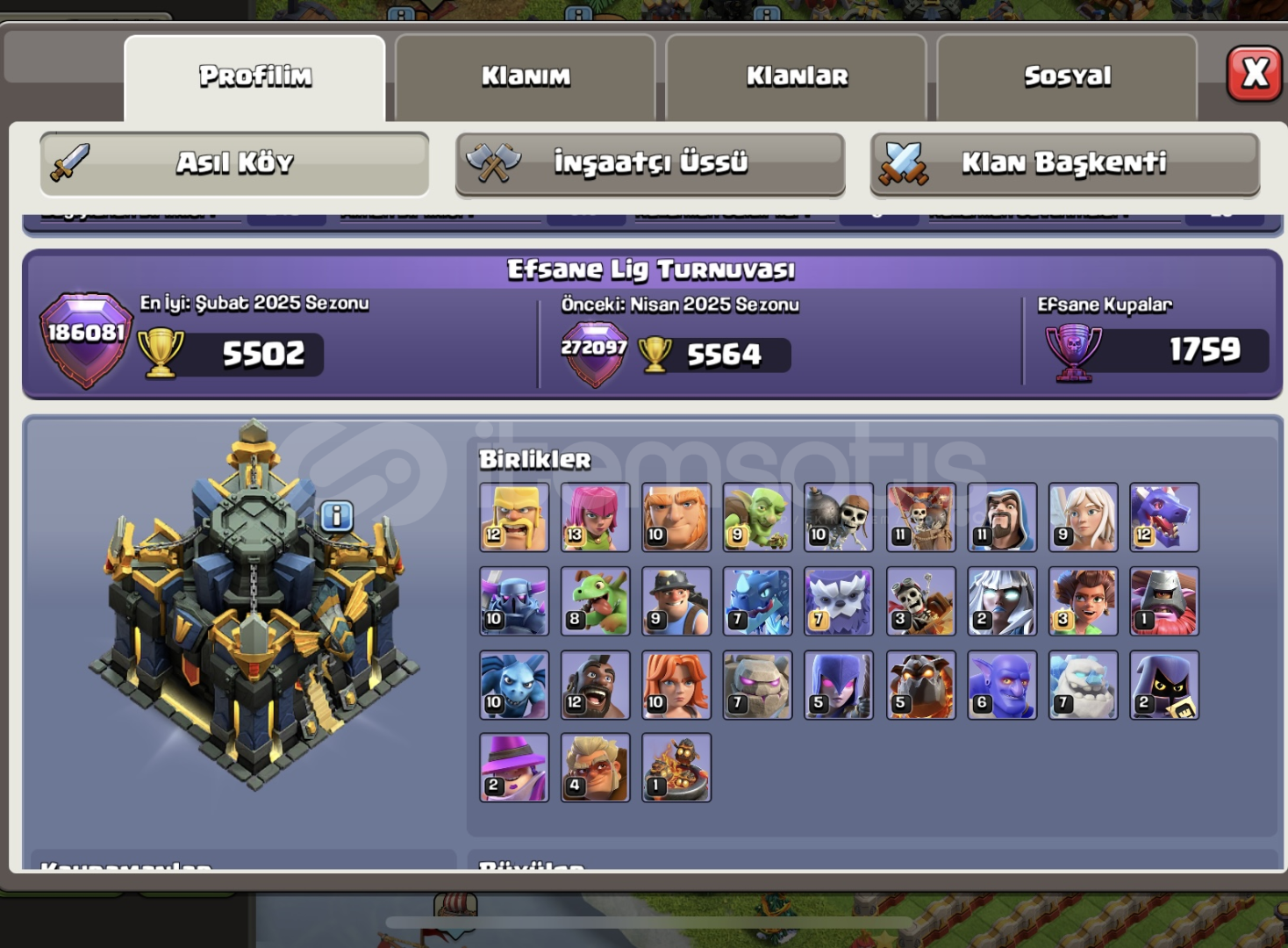Tap the Wizard troop icon

coord(1002,517)
